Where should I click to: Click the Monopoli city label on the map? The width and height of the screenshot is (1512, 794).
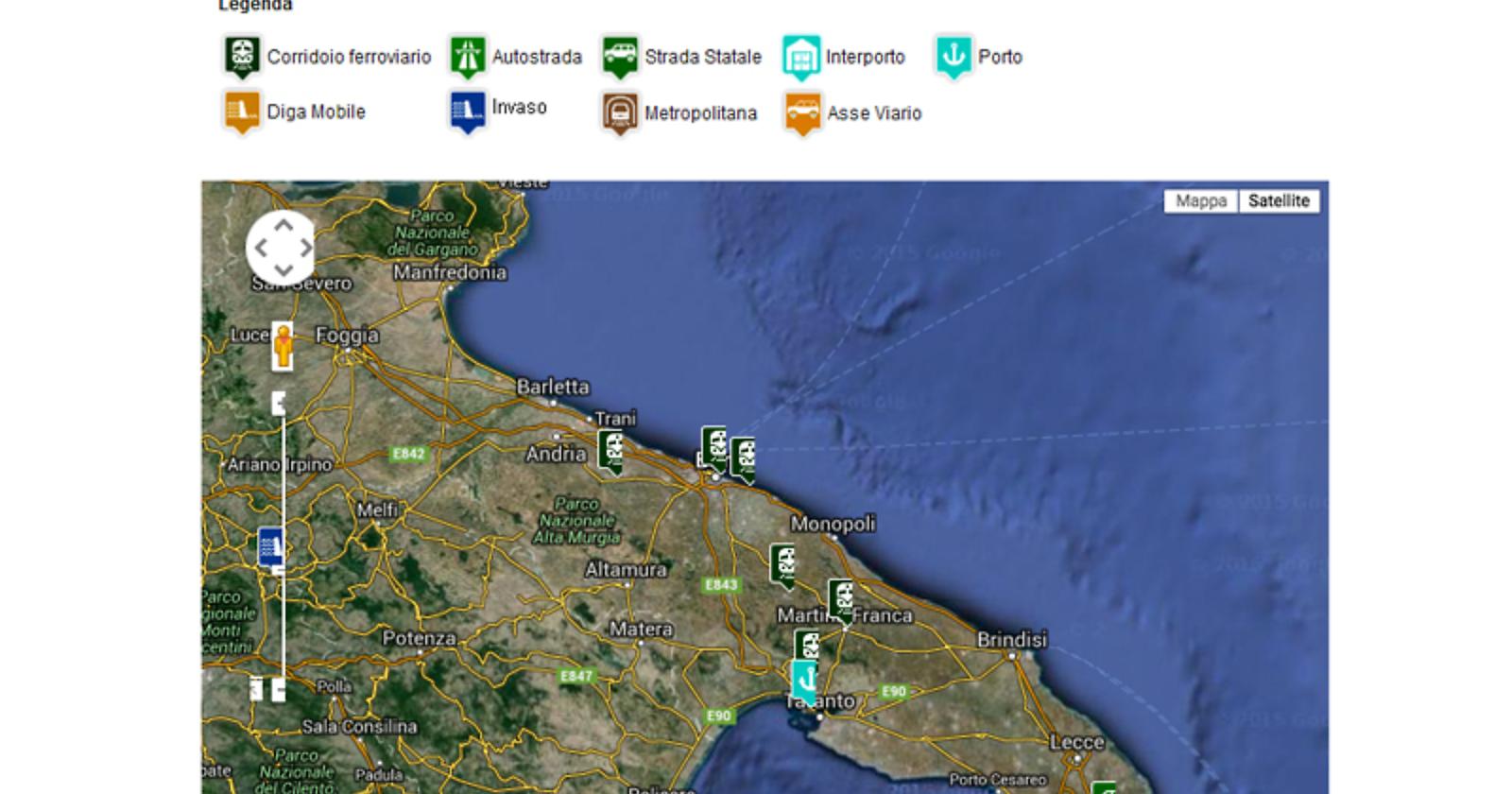[x=833, y=524]
